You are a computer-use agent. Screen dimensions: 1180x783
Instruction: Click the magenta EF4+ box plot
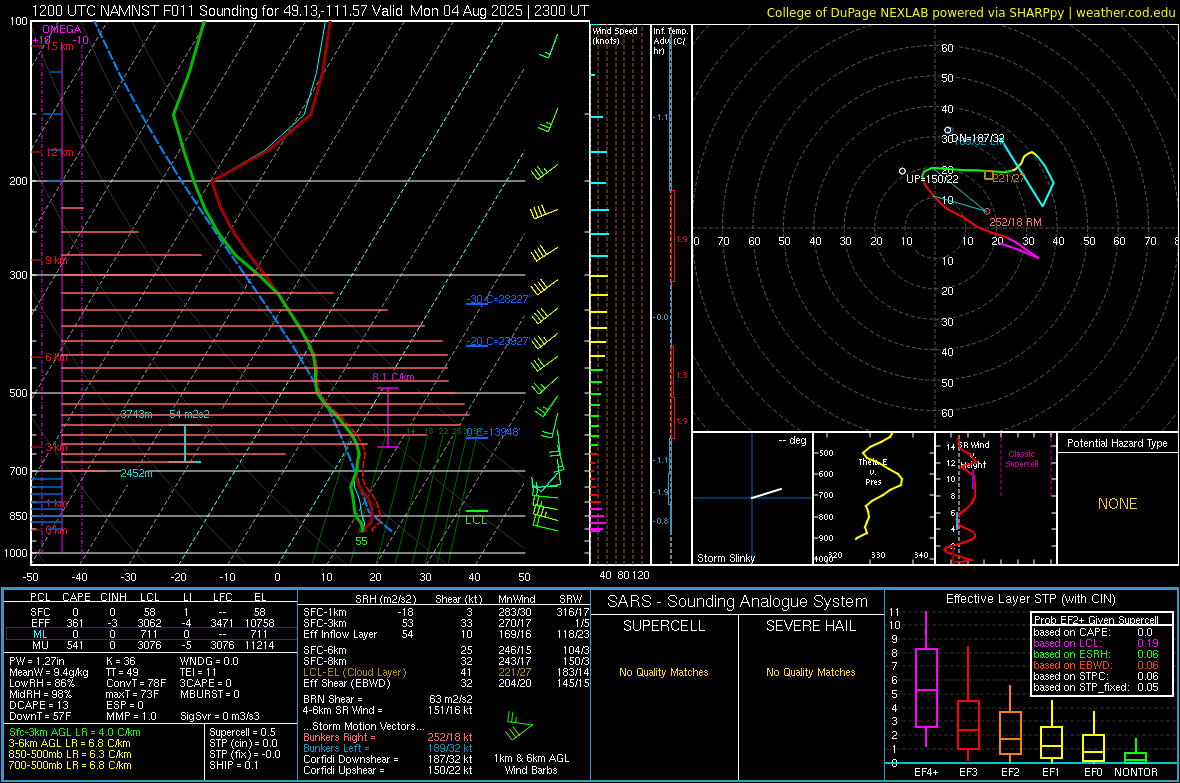click(926, 679)
